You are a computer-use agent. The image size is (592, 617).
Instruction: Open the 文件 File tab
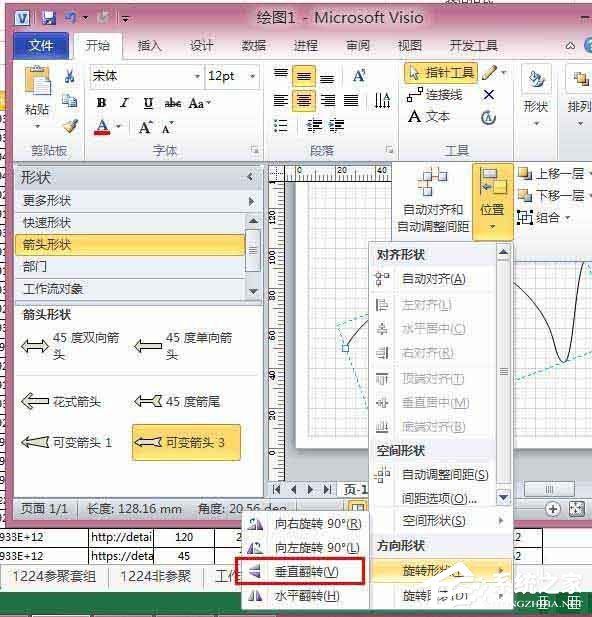click(41, 46)
